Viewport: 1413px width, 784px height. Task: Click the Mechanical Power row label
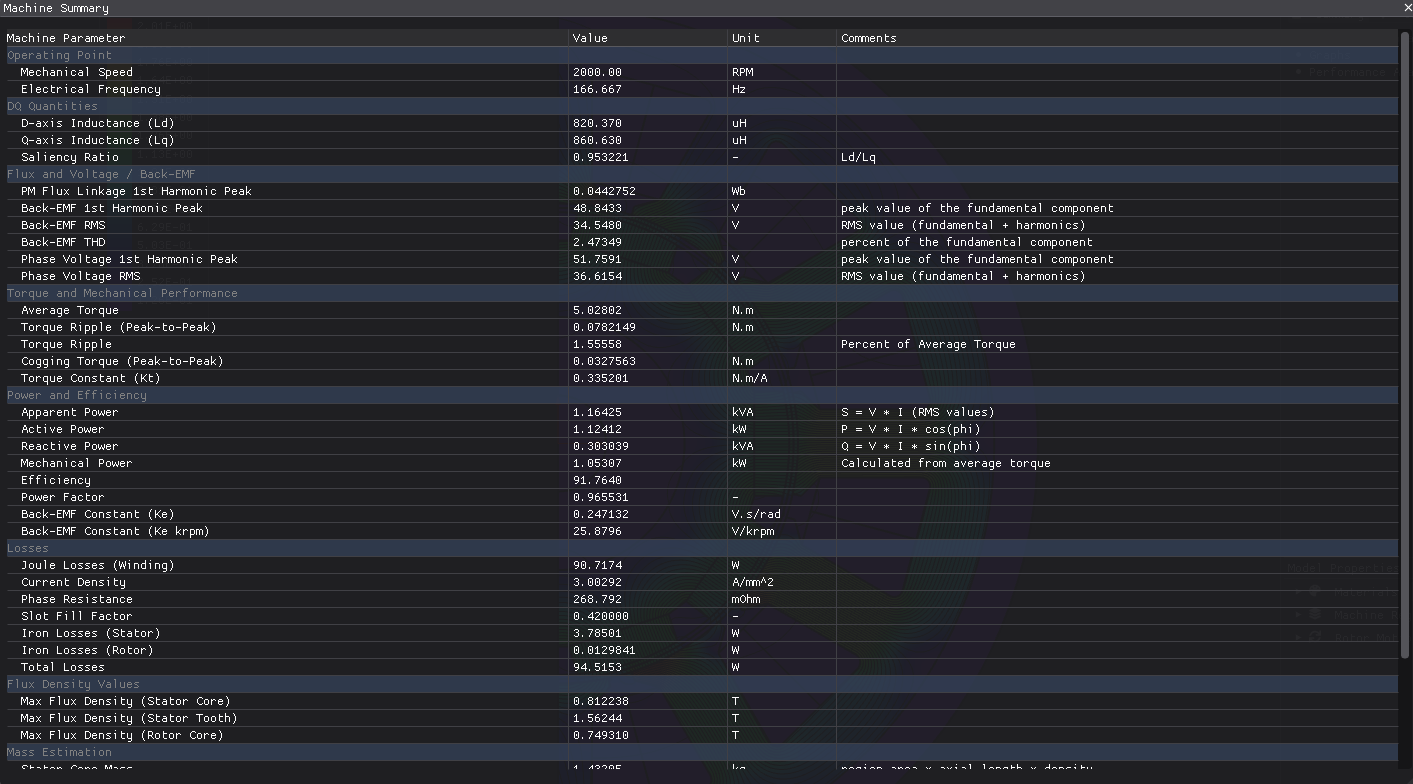pos(76,463)
